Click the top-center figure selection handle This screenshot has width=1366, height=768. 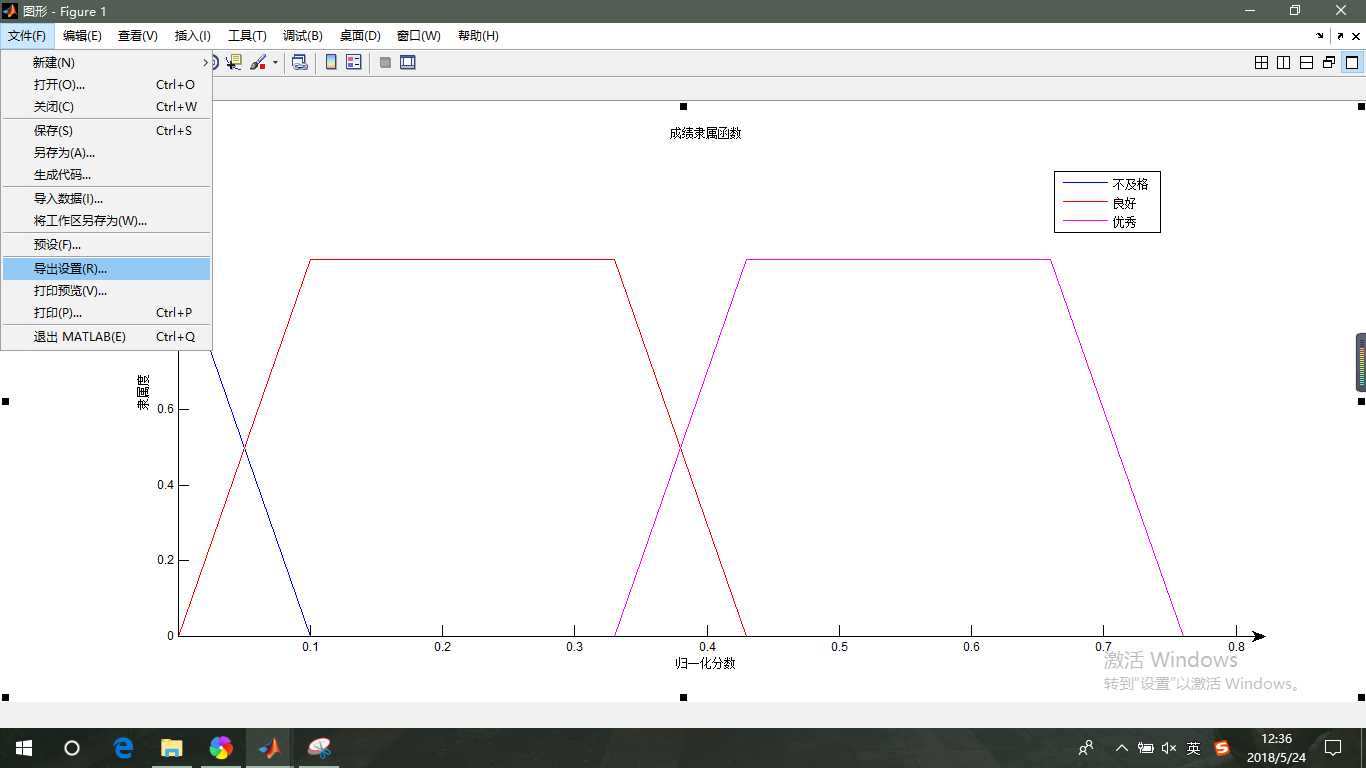(x=683, y=106)
